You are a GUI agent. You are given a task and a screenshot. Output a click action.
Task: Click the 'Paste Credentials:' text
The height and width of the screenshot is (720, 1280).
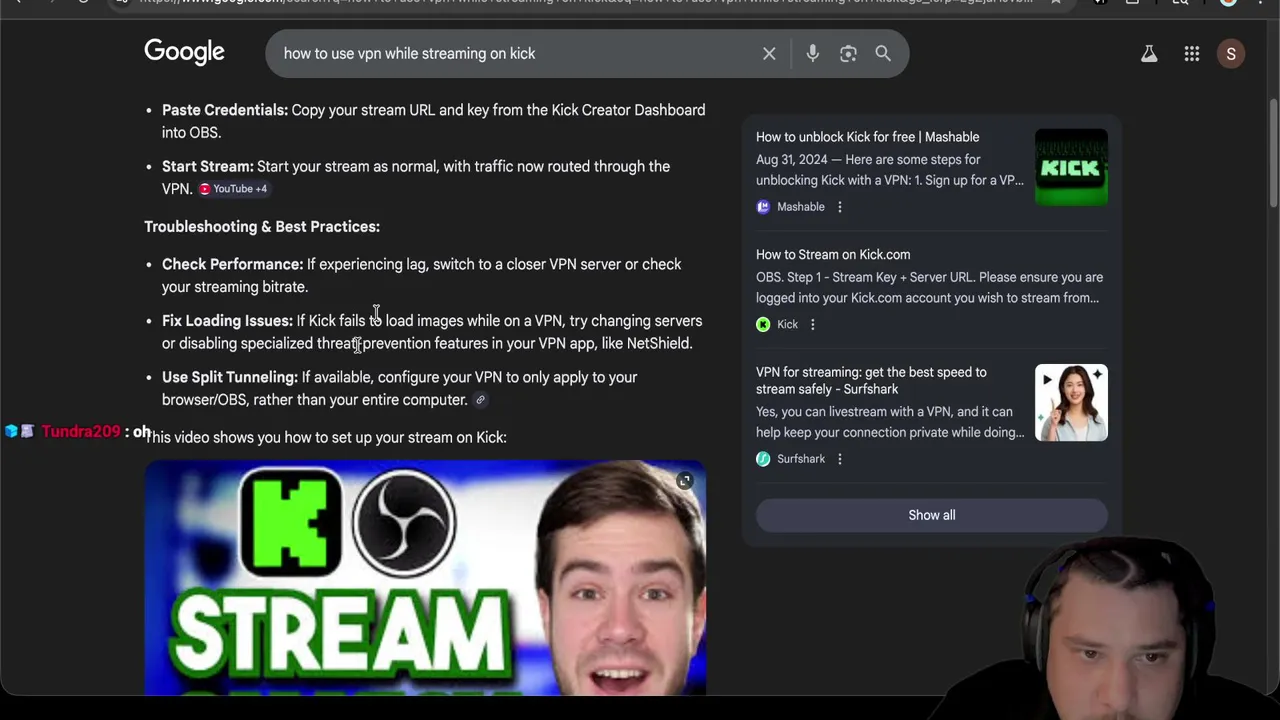[225, 110]
